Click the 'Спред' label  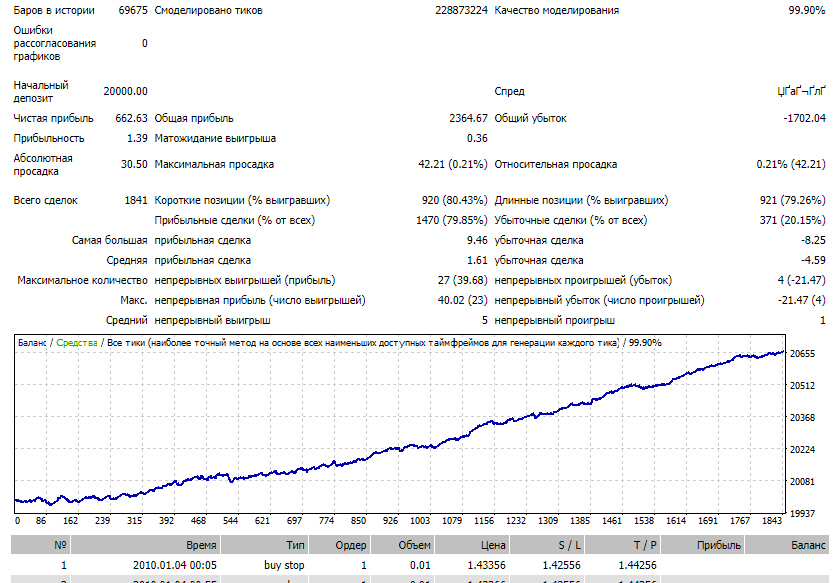coord(509,91)
